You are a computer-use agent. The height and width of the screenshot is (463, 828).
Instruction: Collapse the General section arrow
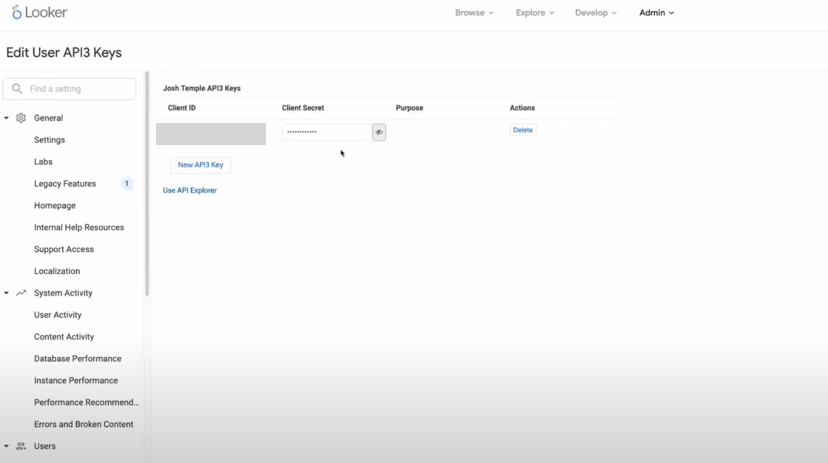click(6, 118)
